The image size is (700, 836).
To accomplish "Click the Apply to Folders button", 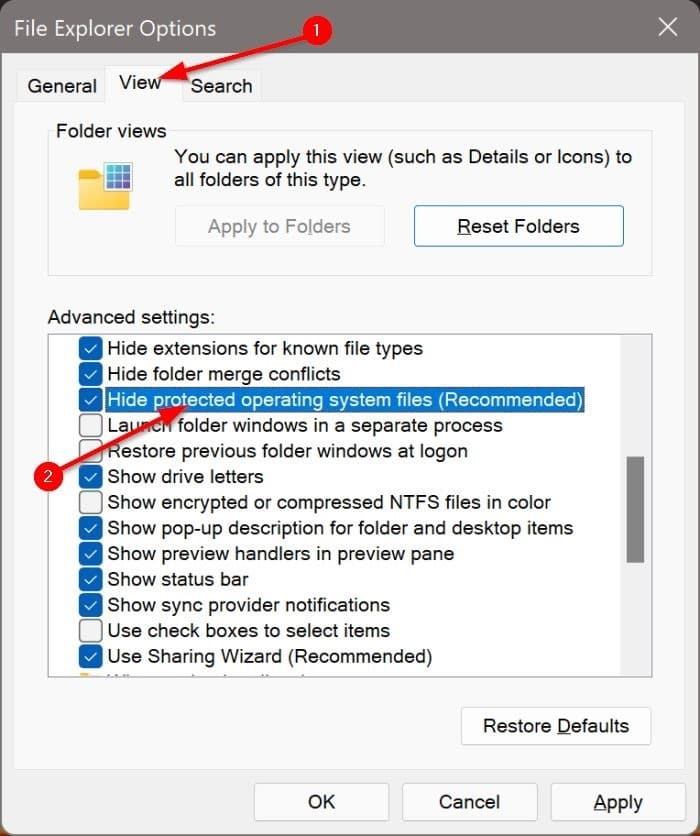I will point(279,226).
